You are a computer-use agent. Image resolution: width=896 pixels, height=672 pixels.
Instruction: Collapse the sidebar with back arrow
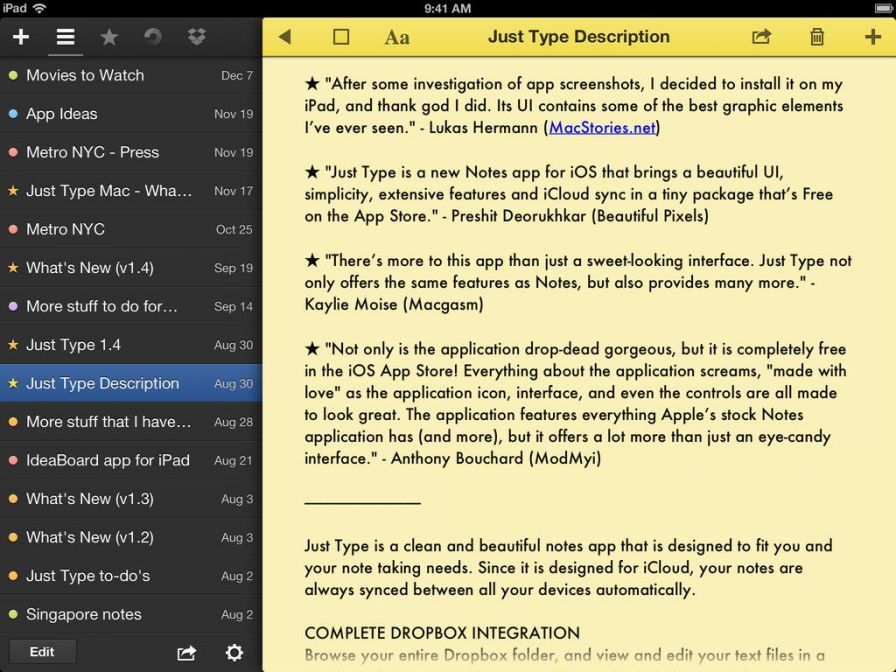point(285,37)
